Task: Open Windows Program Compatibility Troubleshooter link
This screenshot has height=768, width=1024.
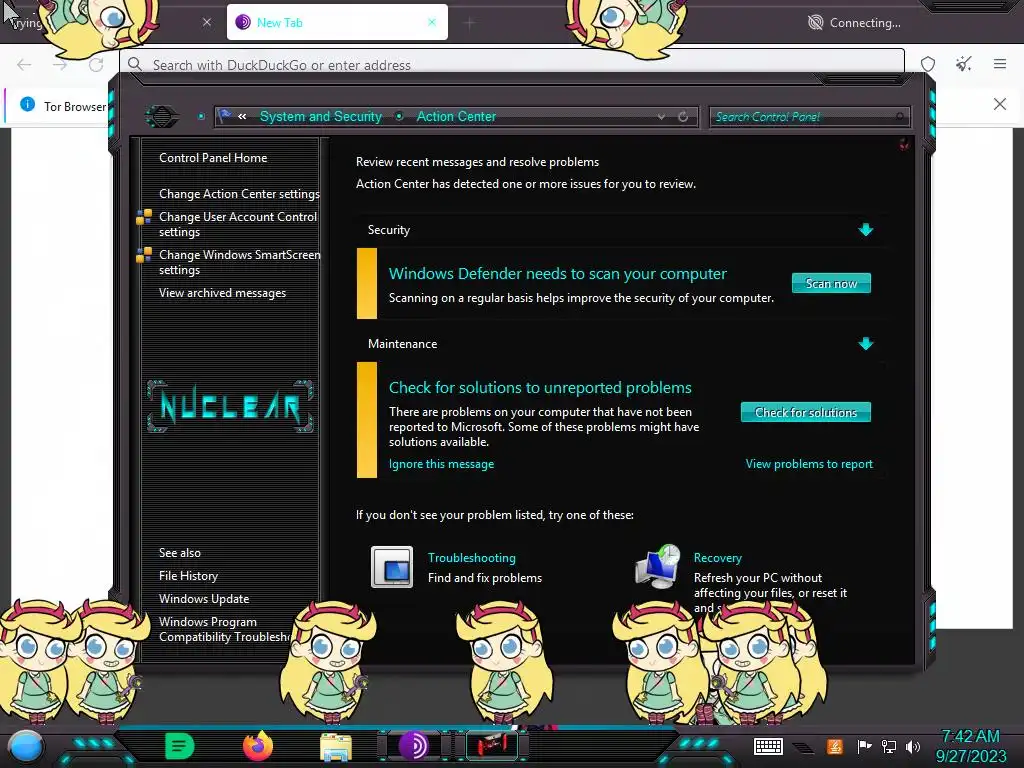Action: 224,629
